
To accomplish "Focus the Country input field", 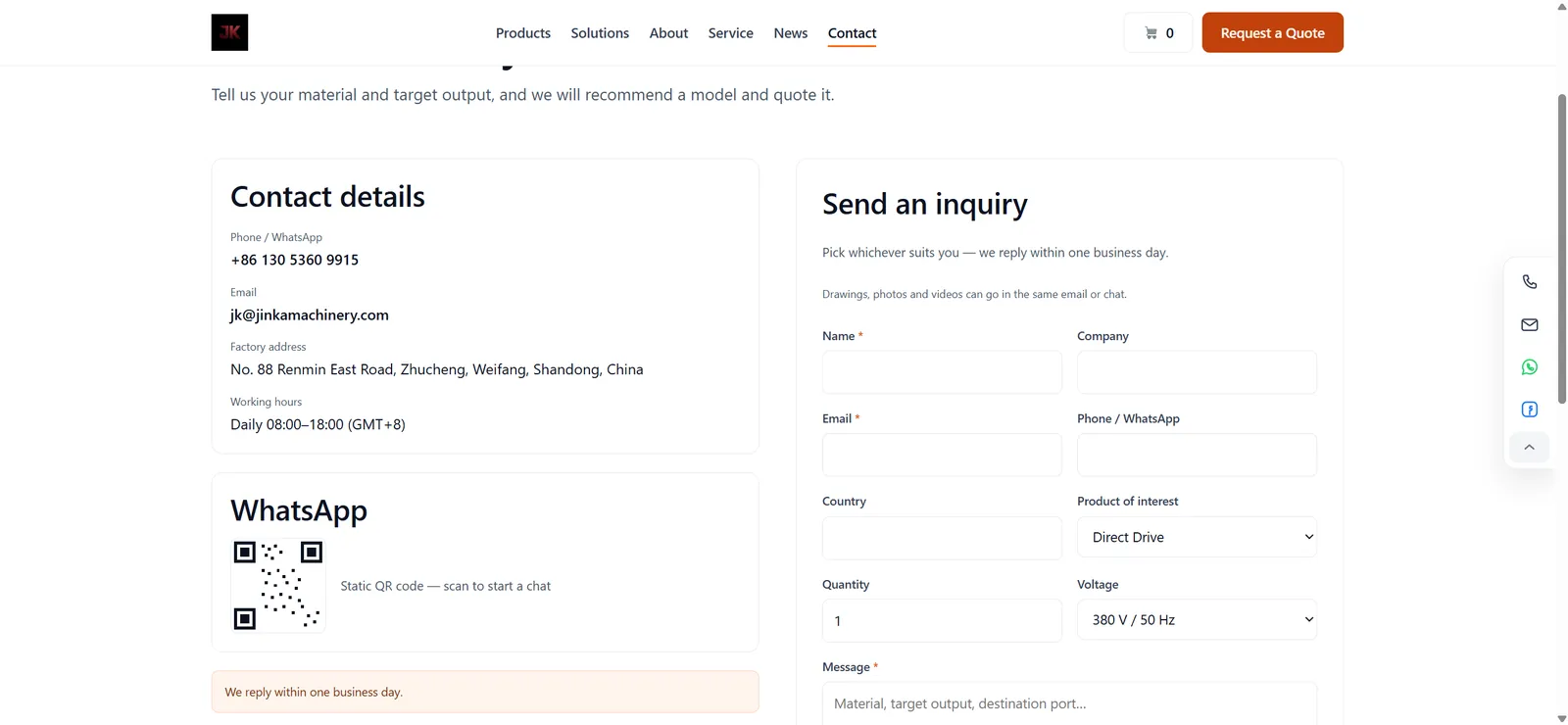I will point(942,538).
